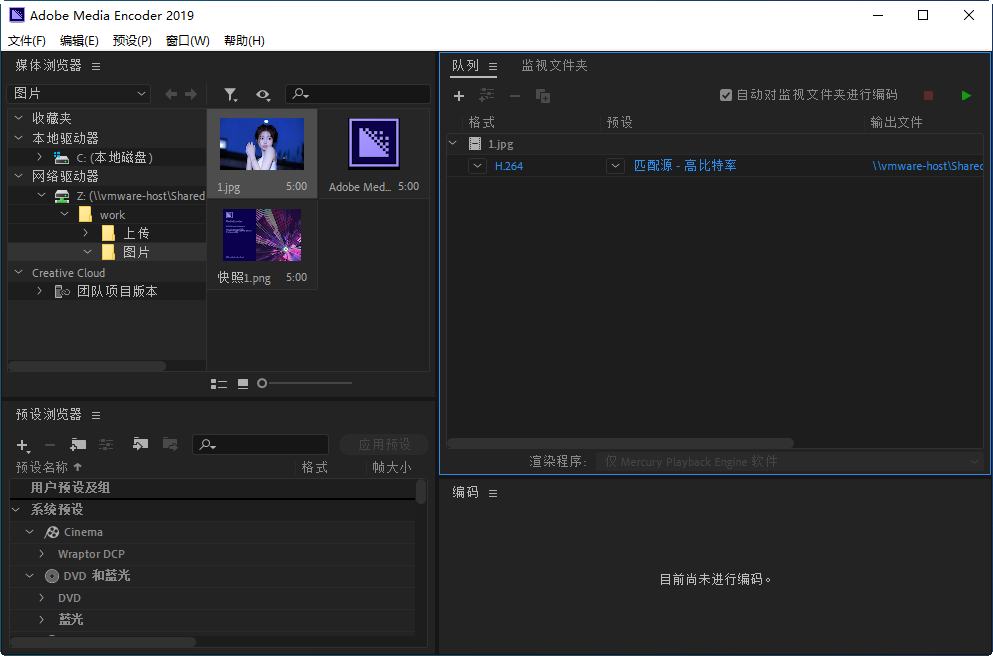The height and width of the screenshot is (656, 993).
Task: Click the H.264 format link
Action: point(509,166)
